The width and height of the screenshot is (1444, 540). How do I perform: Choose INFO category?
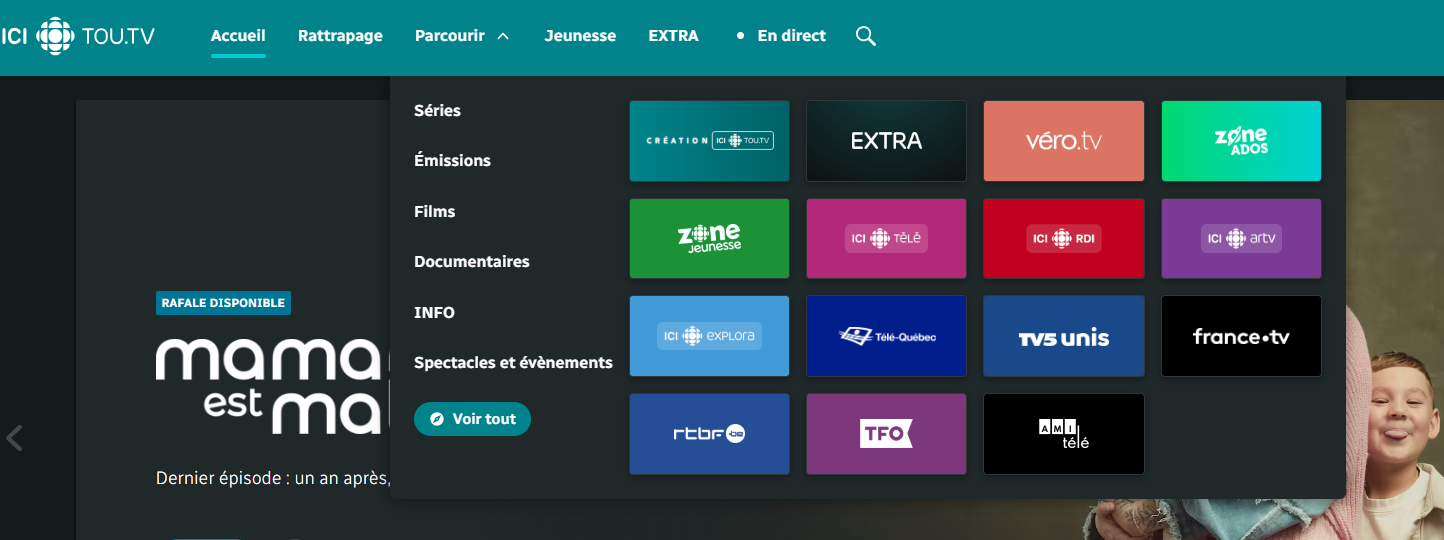coord(434,312)
